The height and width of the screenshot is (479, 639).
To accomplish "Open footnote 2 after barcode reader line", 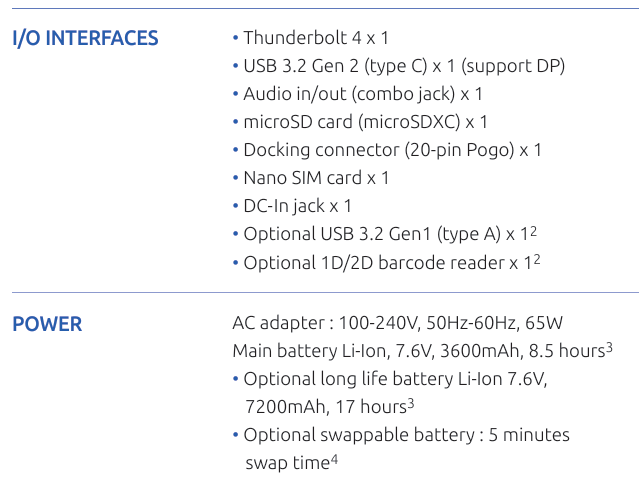I will pos(537,259).
